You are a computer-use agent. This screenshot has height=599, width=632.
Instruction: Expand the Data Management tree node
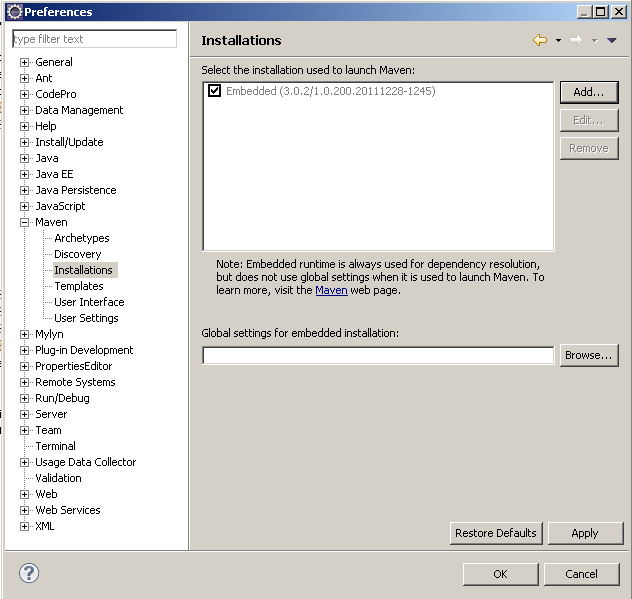(25, 110)
